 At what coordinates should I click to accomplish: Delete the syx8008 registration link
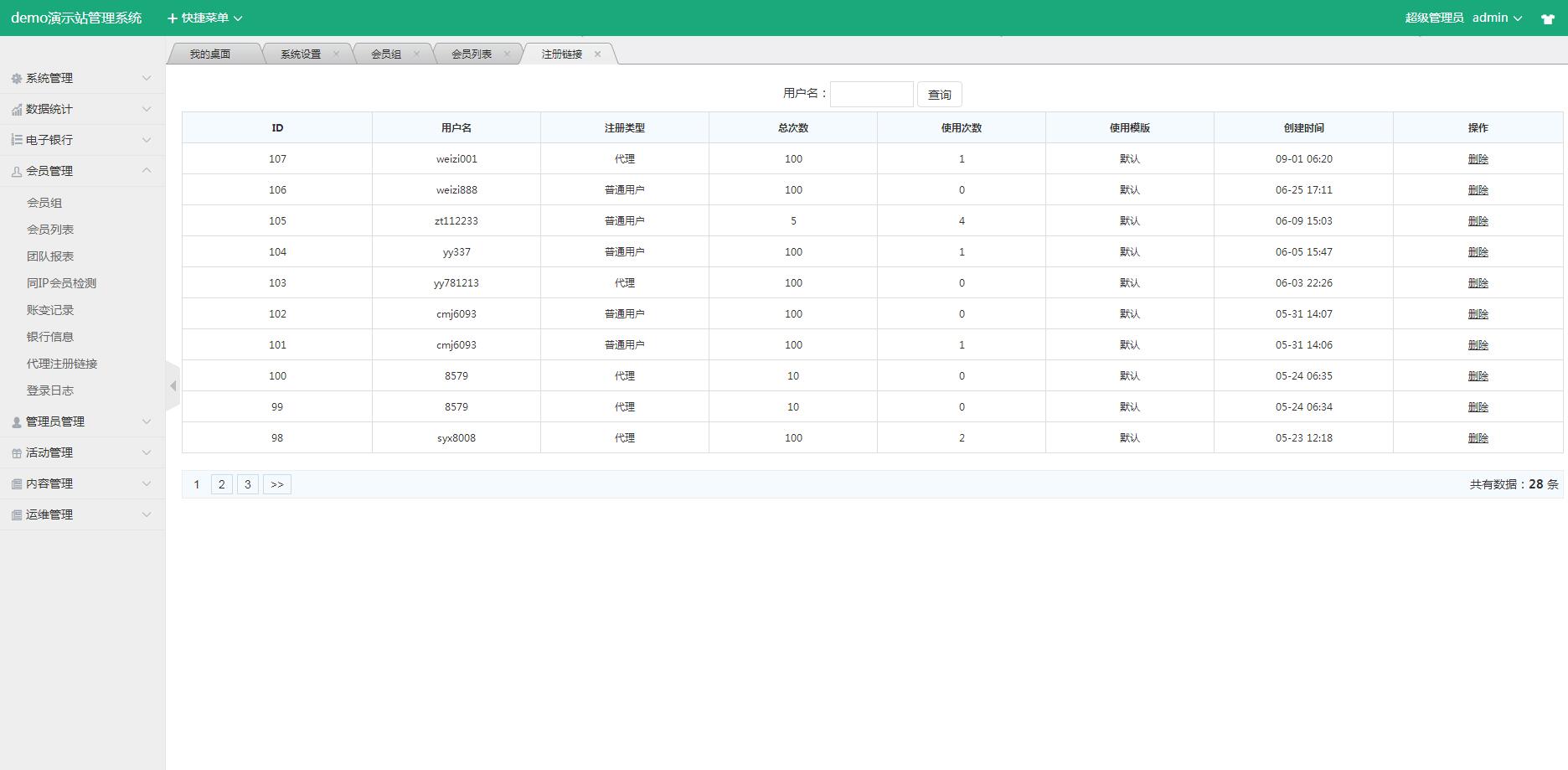click(x=1478, y=438)
